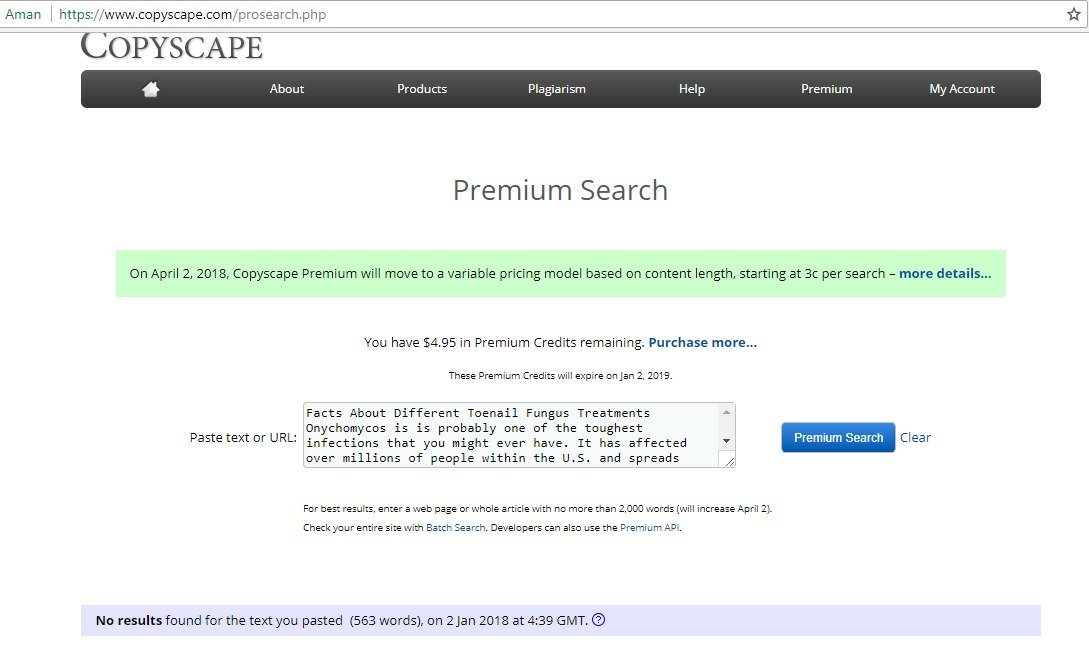Viewport: 1089px width, 646px height.
Task: Click the Copyscape logo
Action: click(172, 47)
